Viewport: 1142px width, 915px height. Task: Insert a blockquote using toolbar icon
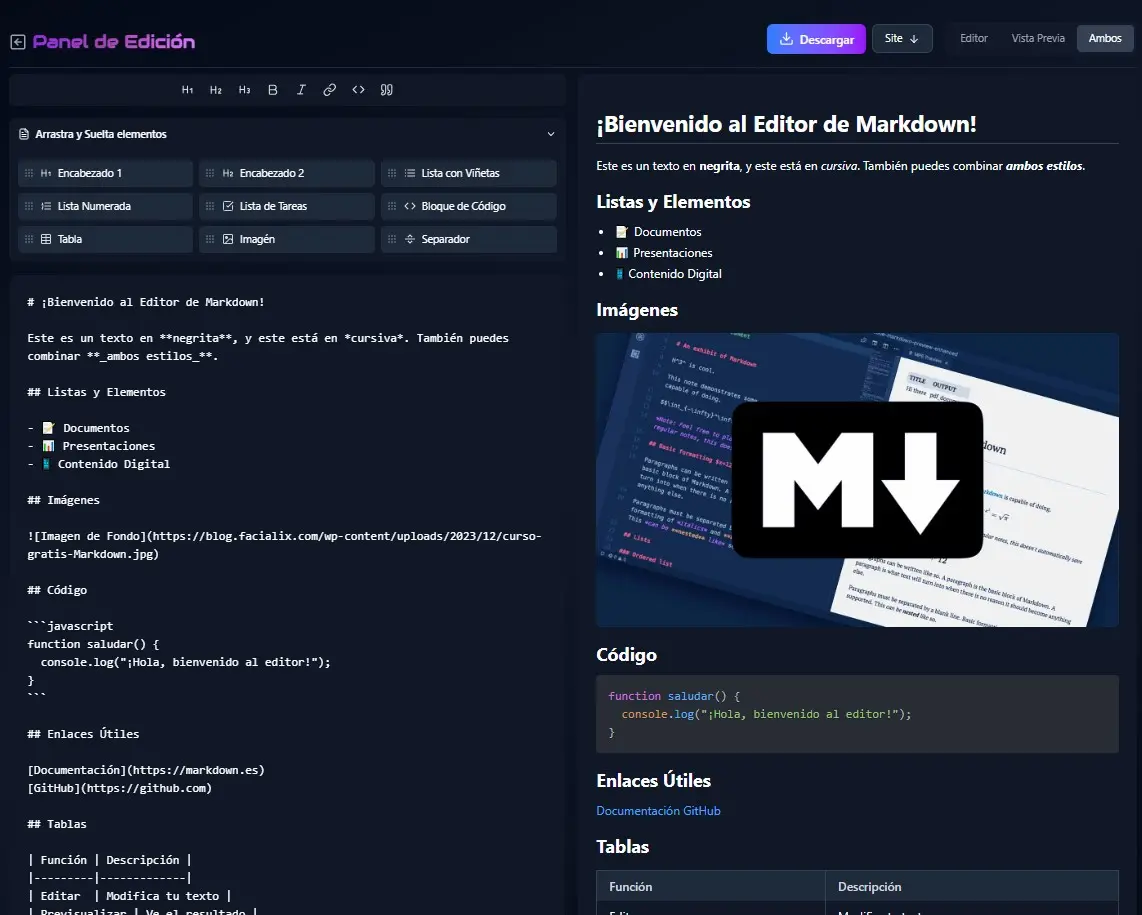pyautogui.click(x=387, y=90)
